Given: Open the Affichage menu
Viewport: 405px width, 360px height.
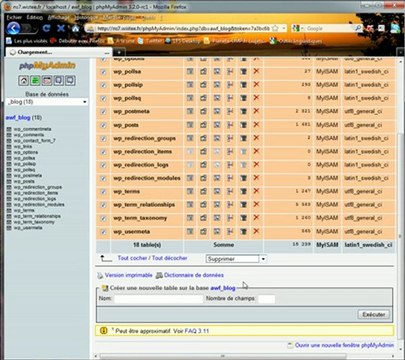Looking at the screenshot, I should [59, 17].
